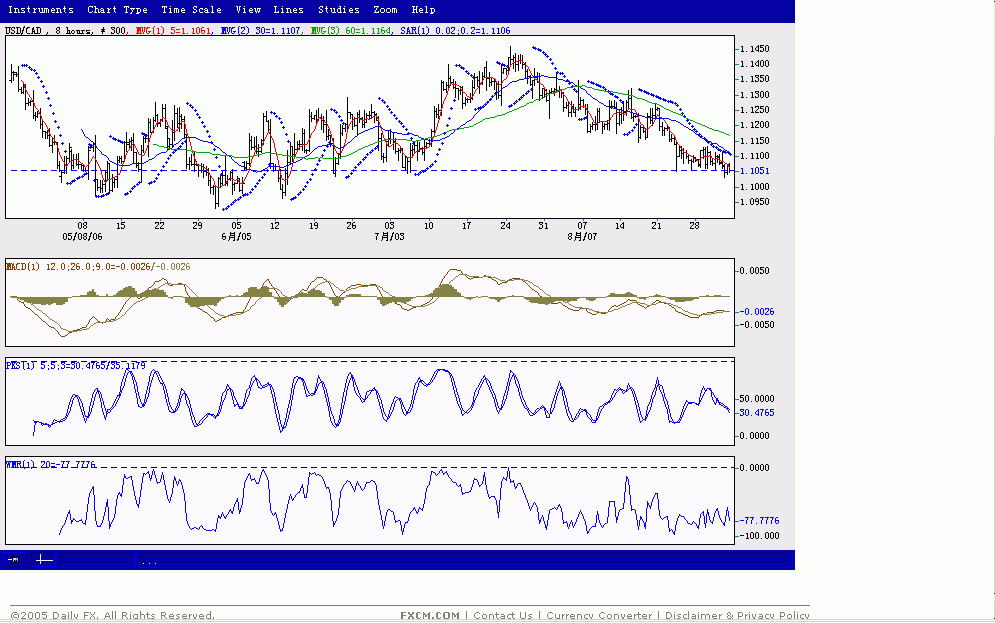Click the three-dots area in bottom bar

click(149, 562)
